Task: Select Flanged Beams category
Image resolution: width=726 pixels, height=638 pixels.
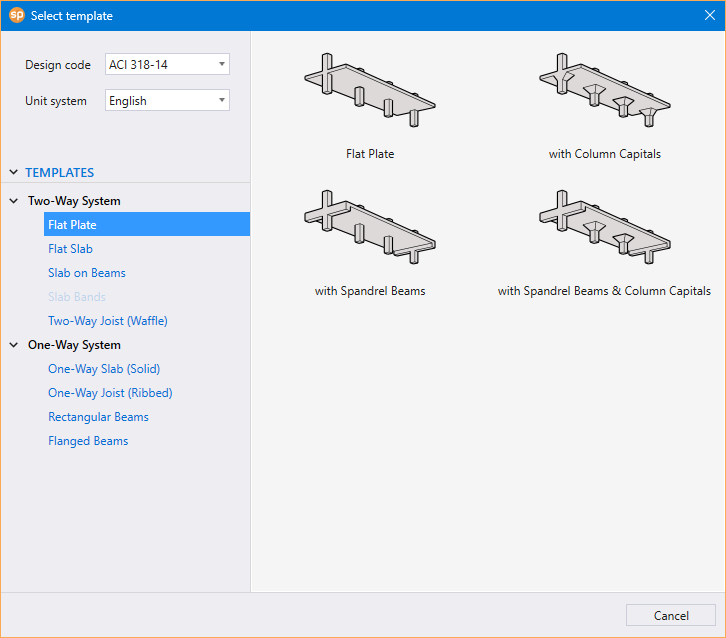Action: pyautogui.click(x=88, y=441)
